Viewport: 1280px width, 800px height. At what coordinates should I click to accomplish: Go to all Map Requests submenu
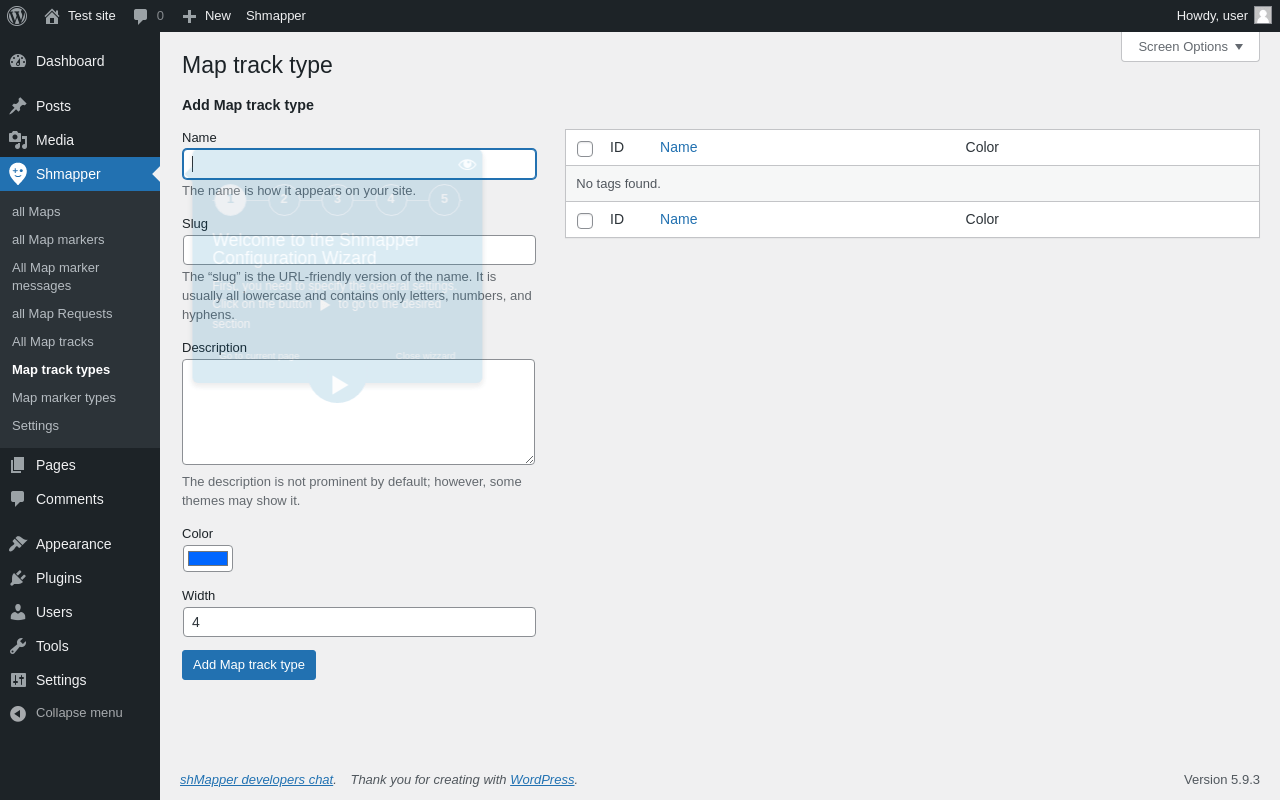(x=62, y=314)
